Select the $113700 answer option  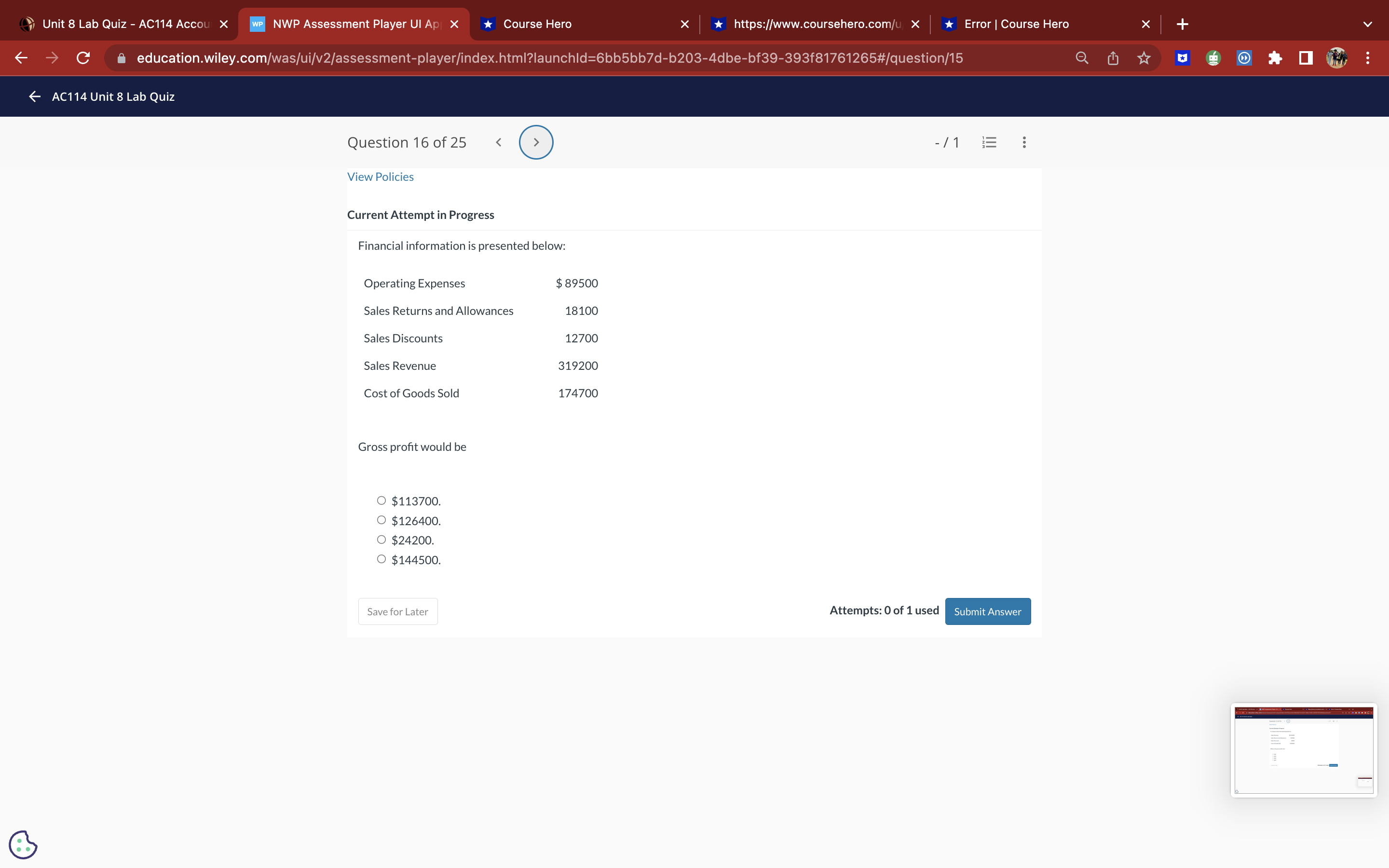click(381, 501)
